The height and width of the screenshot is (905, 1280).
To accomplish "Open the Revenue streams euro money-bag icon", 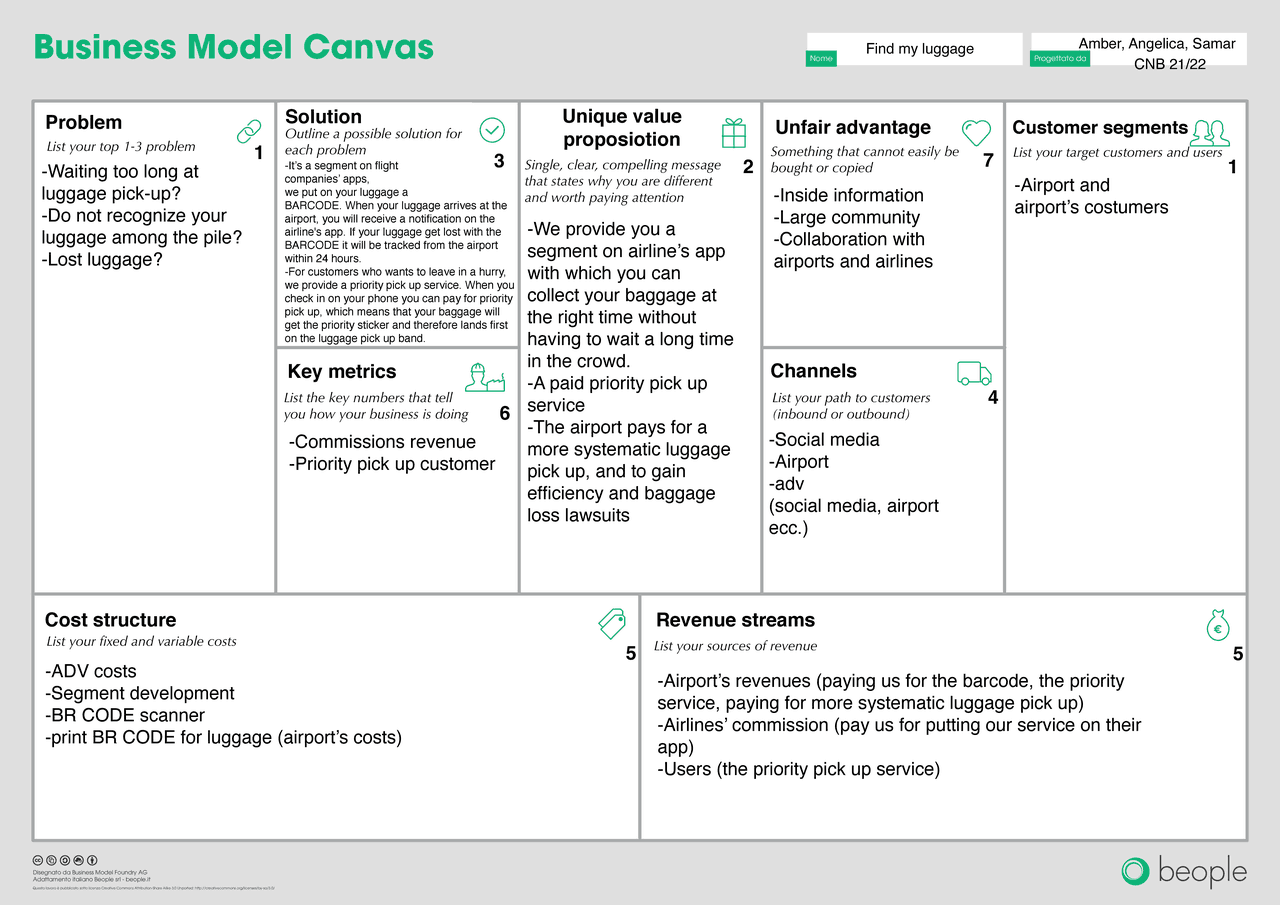I will point(1218,627).
